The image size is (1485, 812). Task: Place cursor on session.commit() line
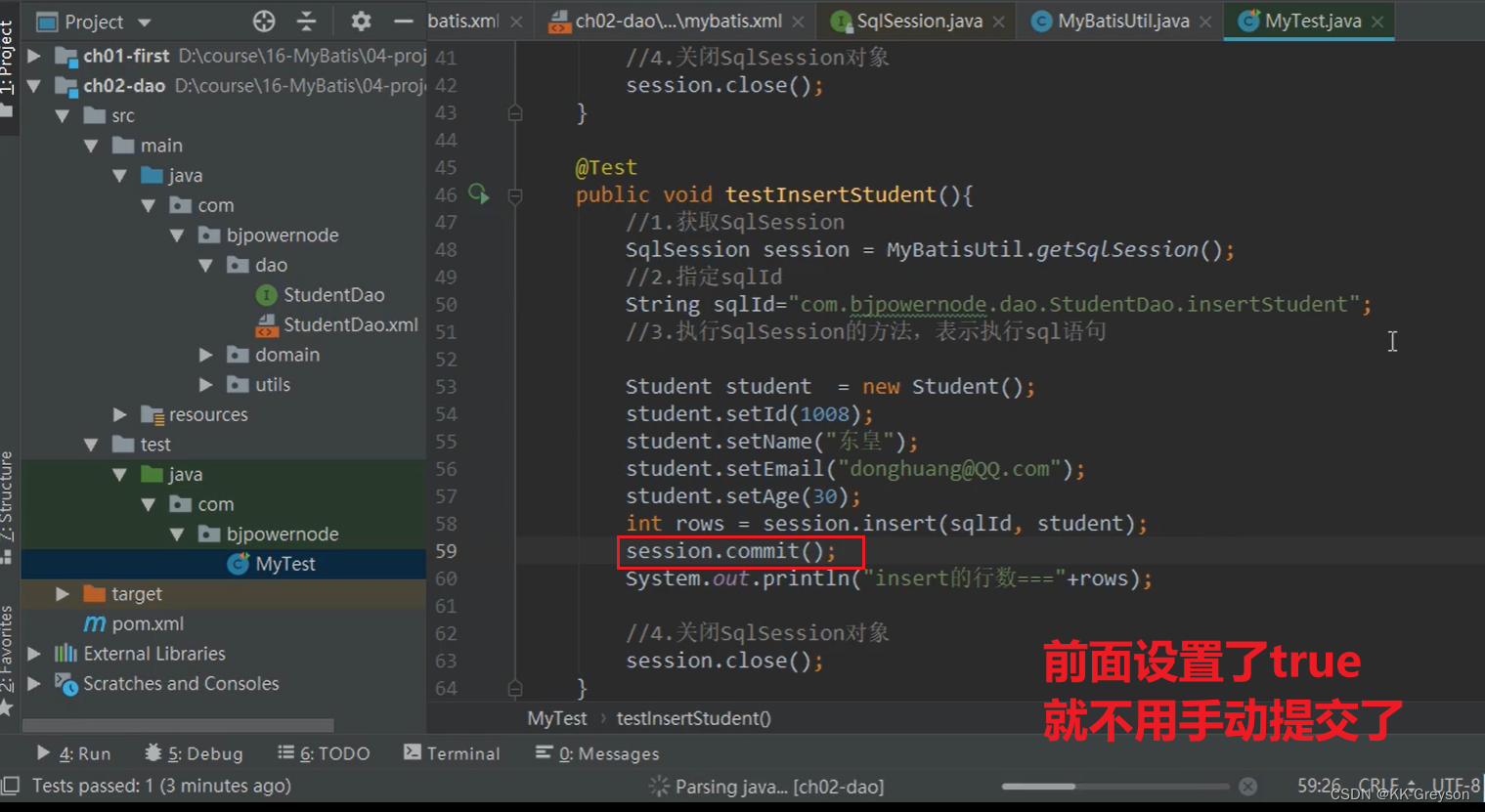point(730,551)
